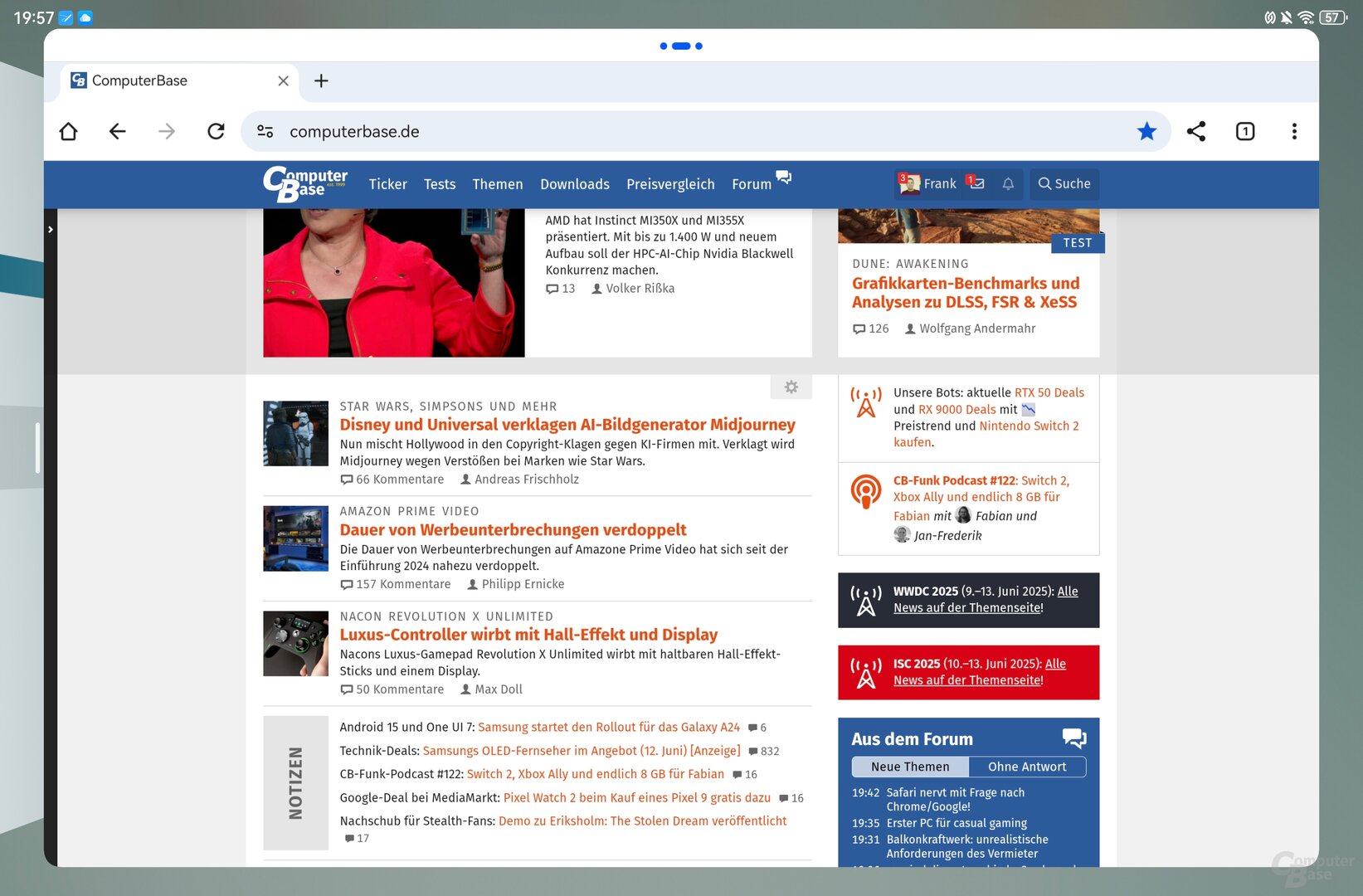
Task: Open forum thread Safari nervt mit Frage
Action: pos(955,799)
